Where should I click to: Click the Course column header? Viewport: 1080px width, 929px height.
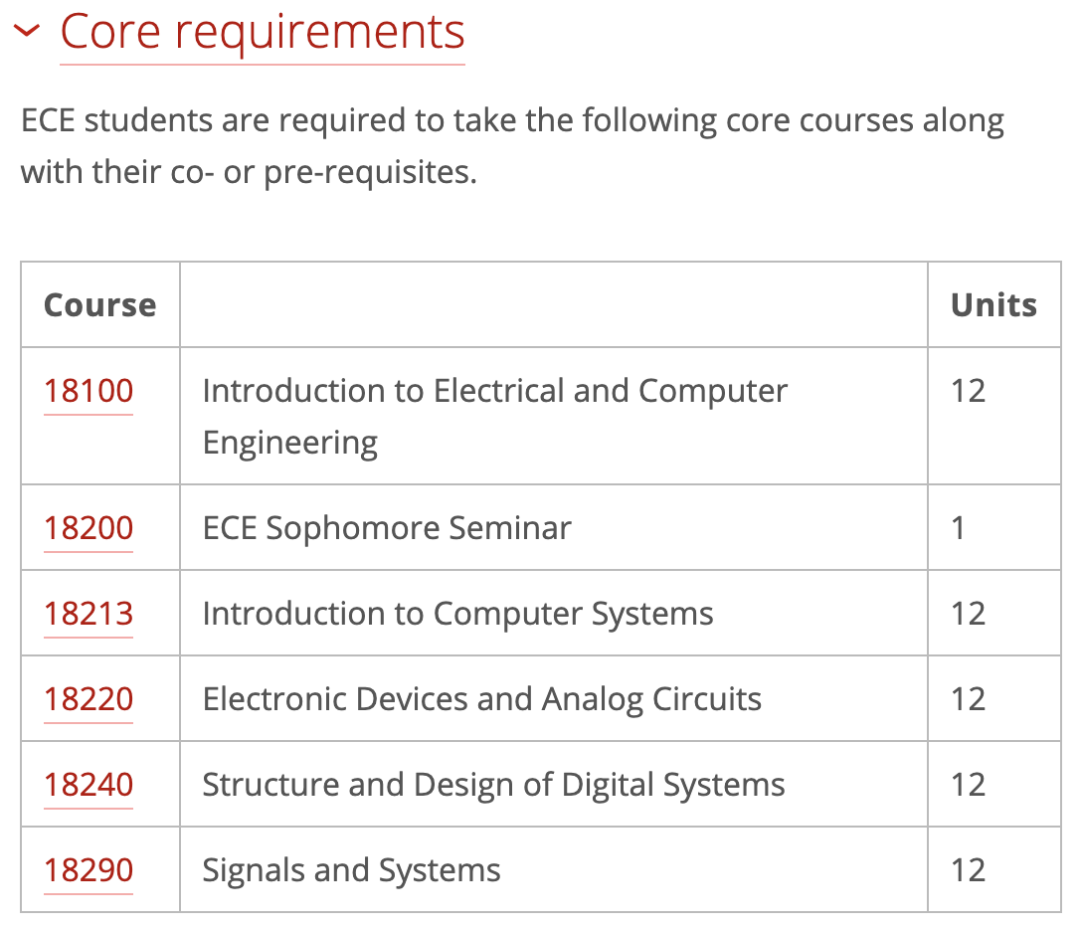(100, 305)
